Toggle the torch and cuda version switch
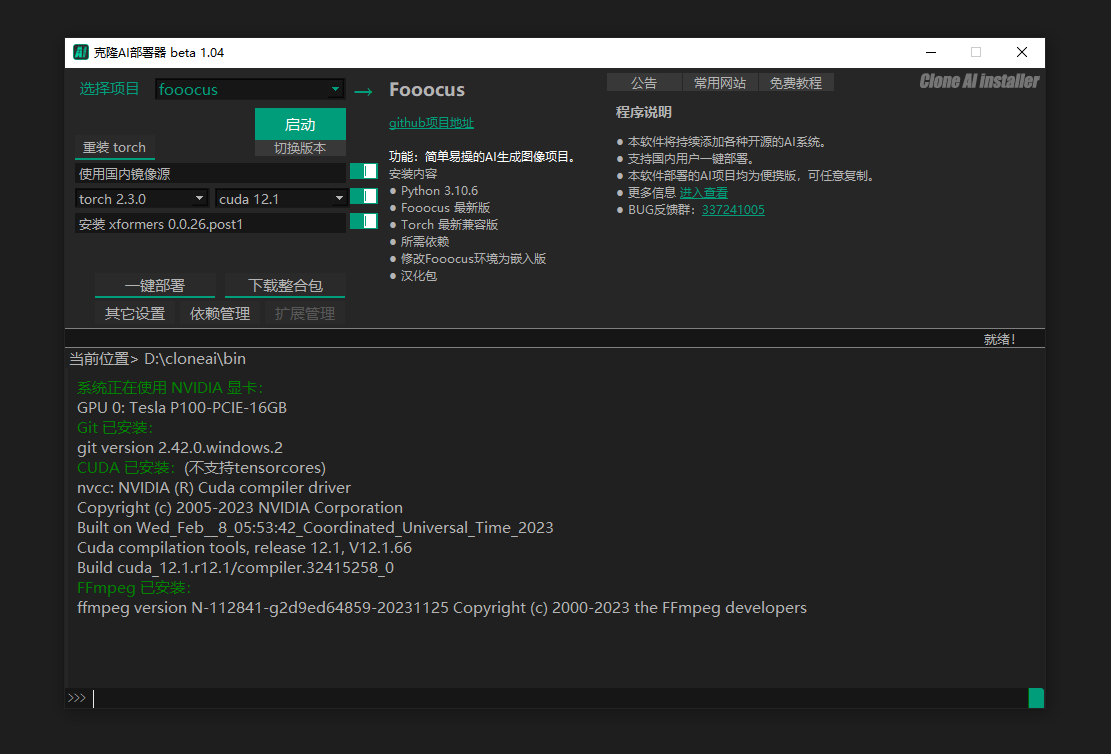The height and width of the screenshot is (754, 1111). [363, 196]
